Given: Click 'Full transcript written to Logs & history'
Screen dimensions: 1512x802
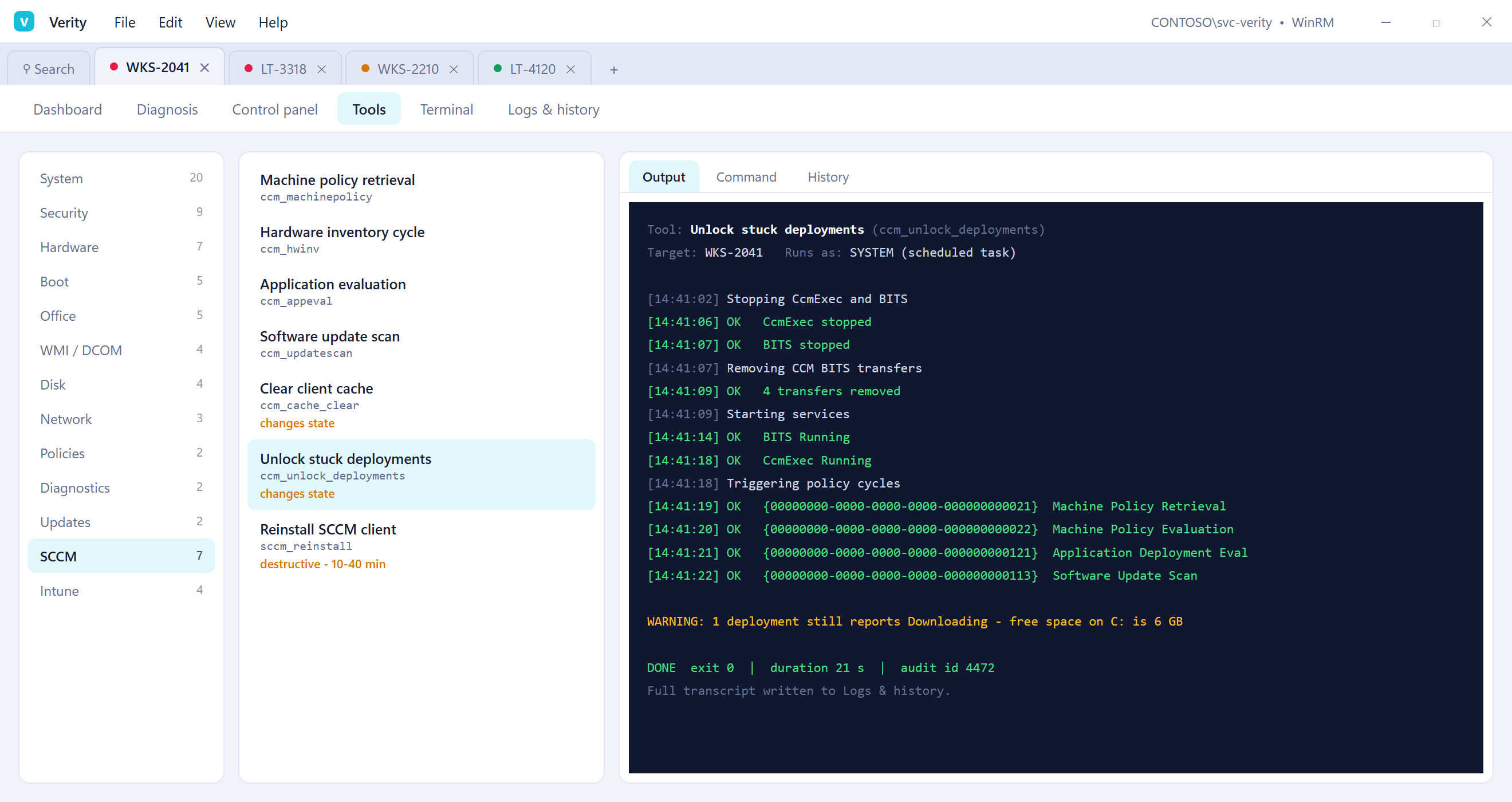Looking at the screenshot, I should (x=798, y=690).
